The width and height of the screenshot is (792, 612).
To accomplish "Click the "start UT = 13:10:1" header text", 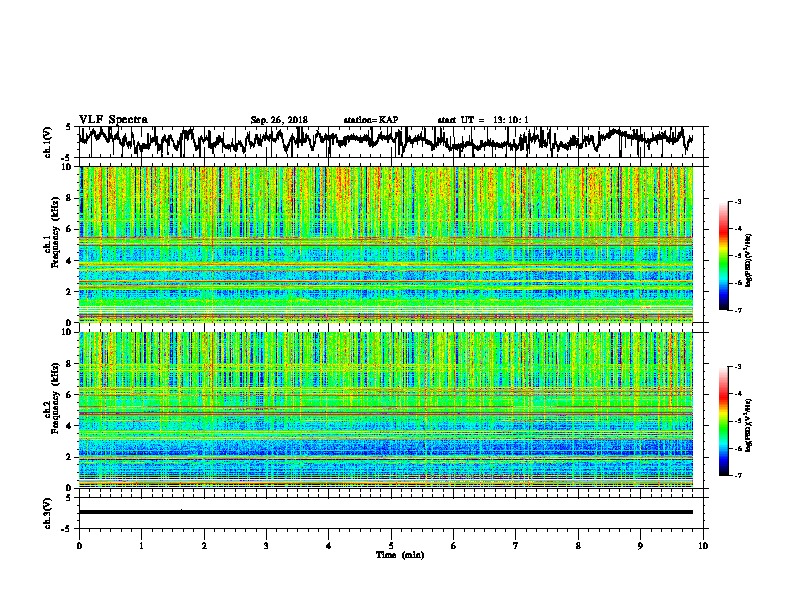I will 483,120.
